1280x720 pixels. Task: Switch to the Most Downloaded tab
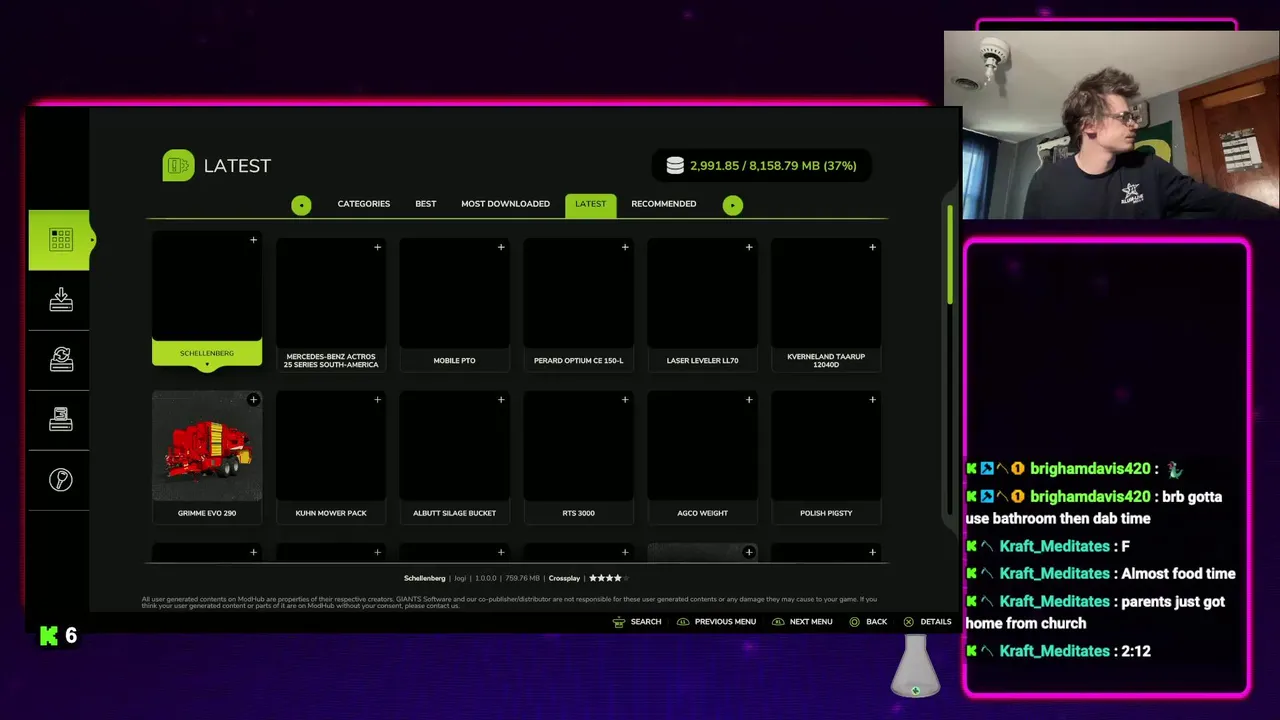pyautogui.click(x=505, y=204)
